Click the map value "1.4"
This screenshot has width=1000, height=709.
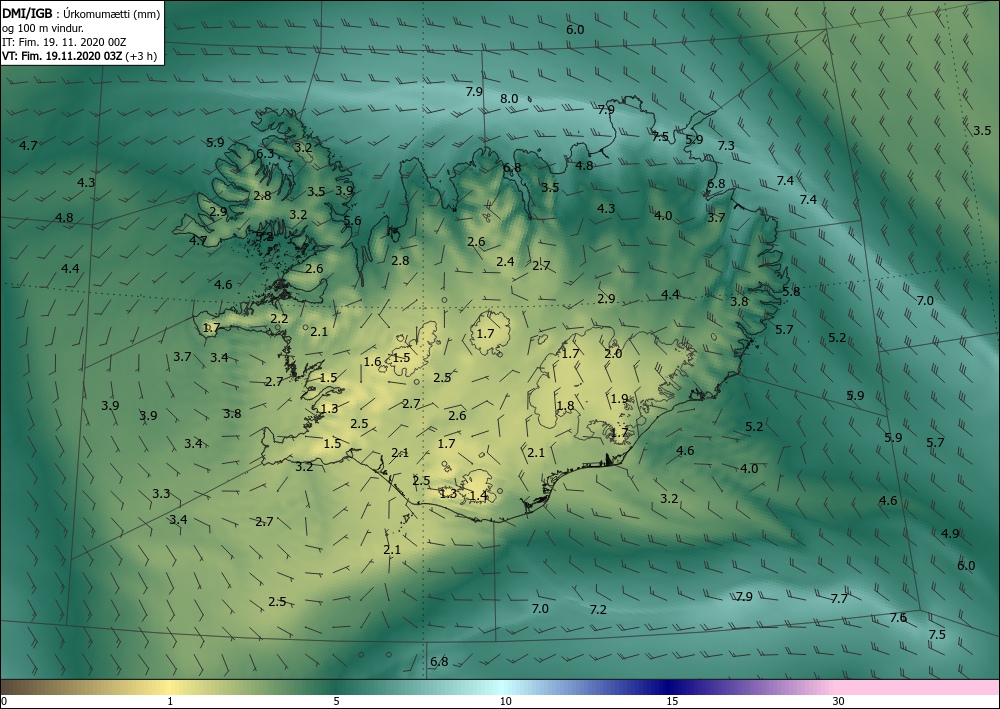pyautogui.click(x=478, y=495)
